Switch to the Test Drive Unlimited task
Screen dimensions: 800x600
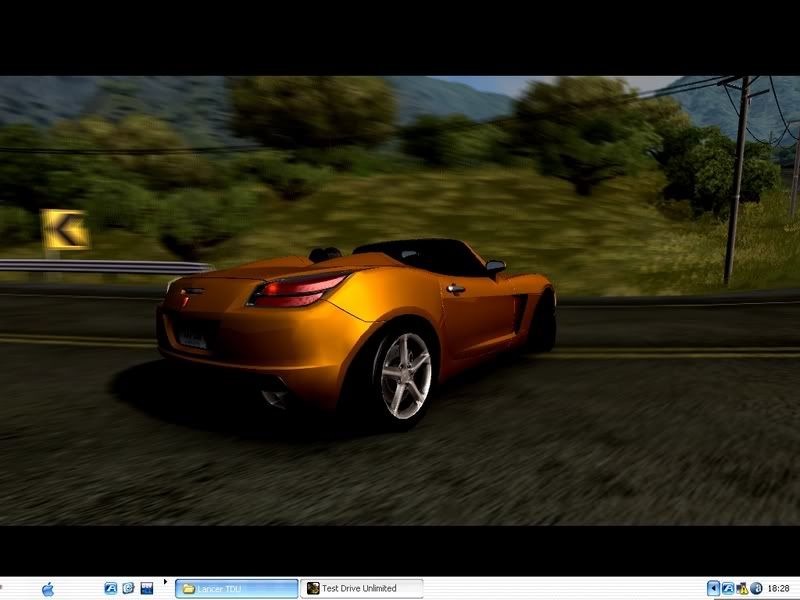(362, 589)
